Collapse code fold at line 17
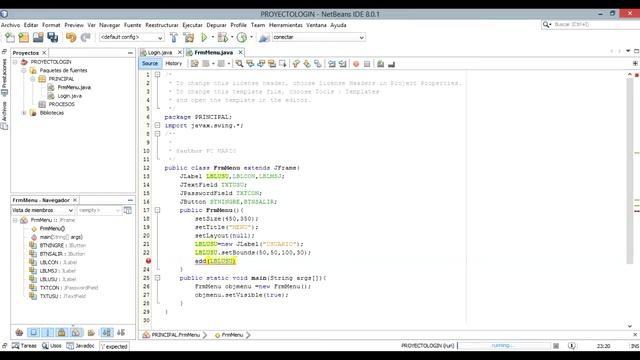The width and height of the screenshot is (640, 360). coord(157,210)
